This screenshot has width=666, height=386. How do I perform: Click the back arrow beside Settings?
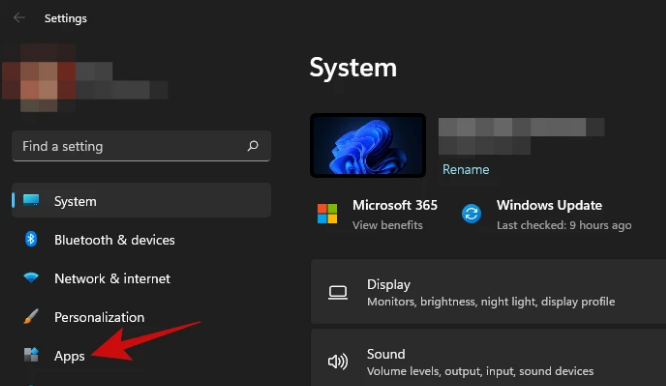[x=19, y=18]
